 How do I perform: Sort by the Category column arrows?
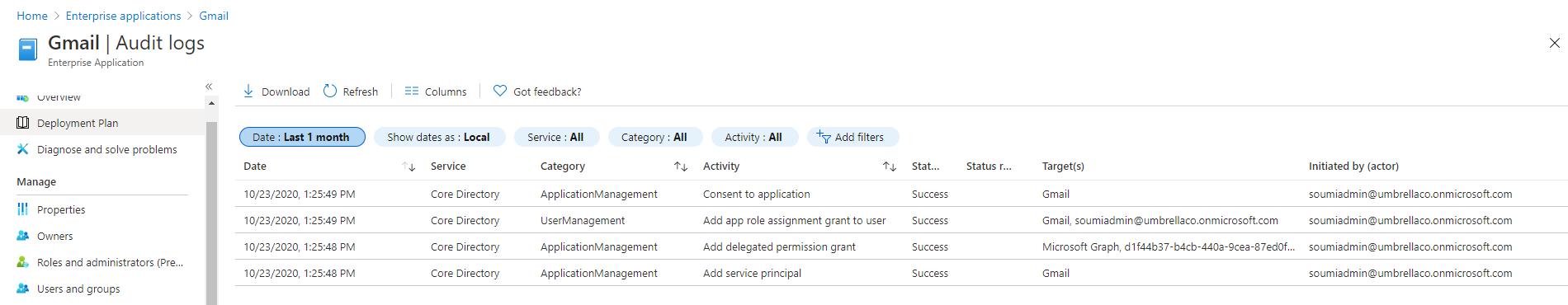point(681,167)
